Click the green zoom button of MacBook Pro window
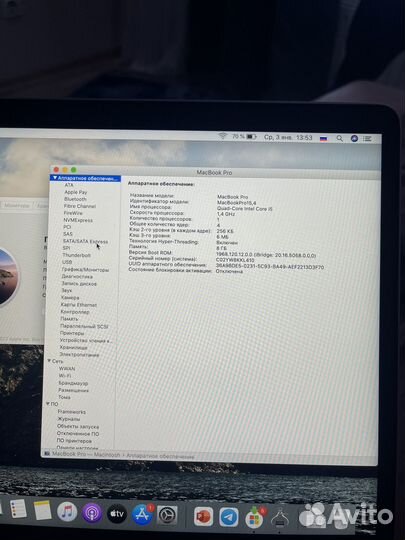Image resolution: width=405 pixels, height=540 pixels. pyautogui.click(x=73, y=170)
